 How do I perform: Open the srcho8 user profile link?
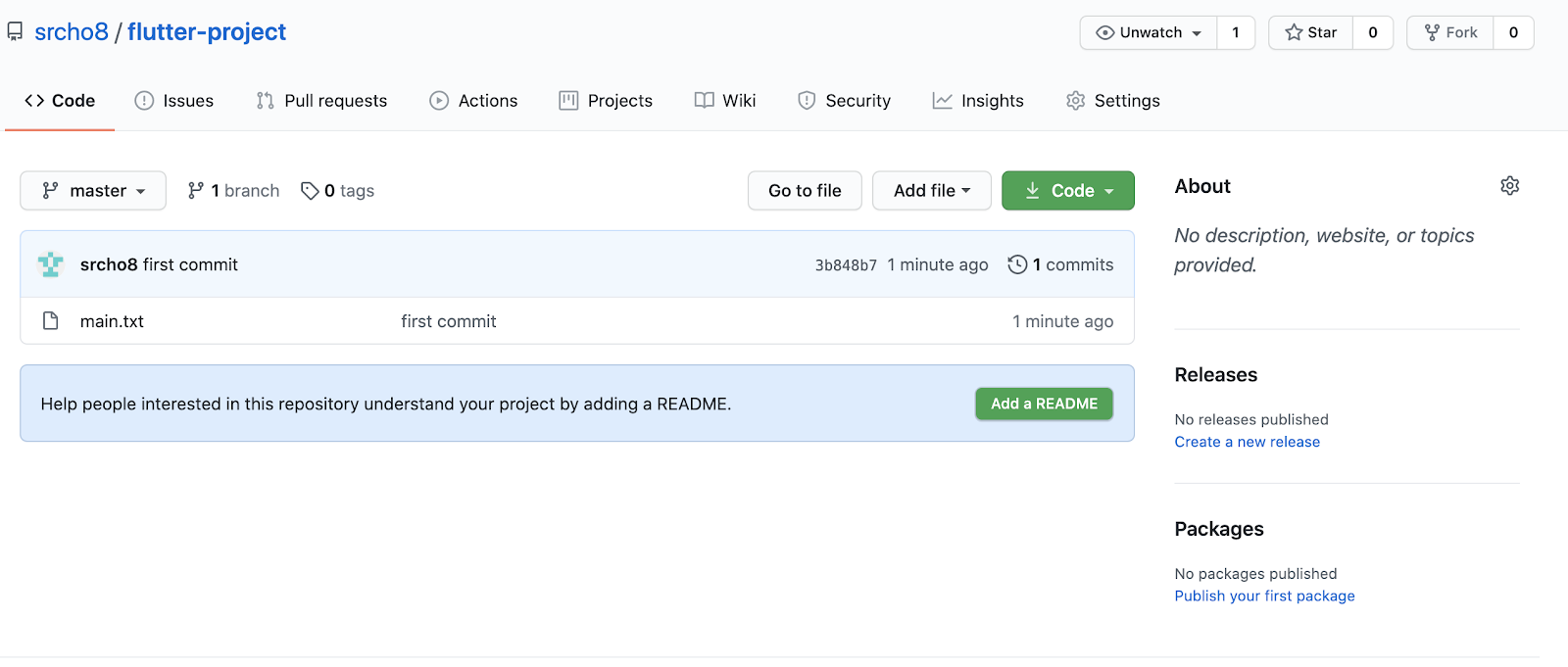[x=72, y=31]
